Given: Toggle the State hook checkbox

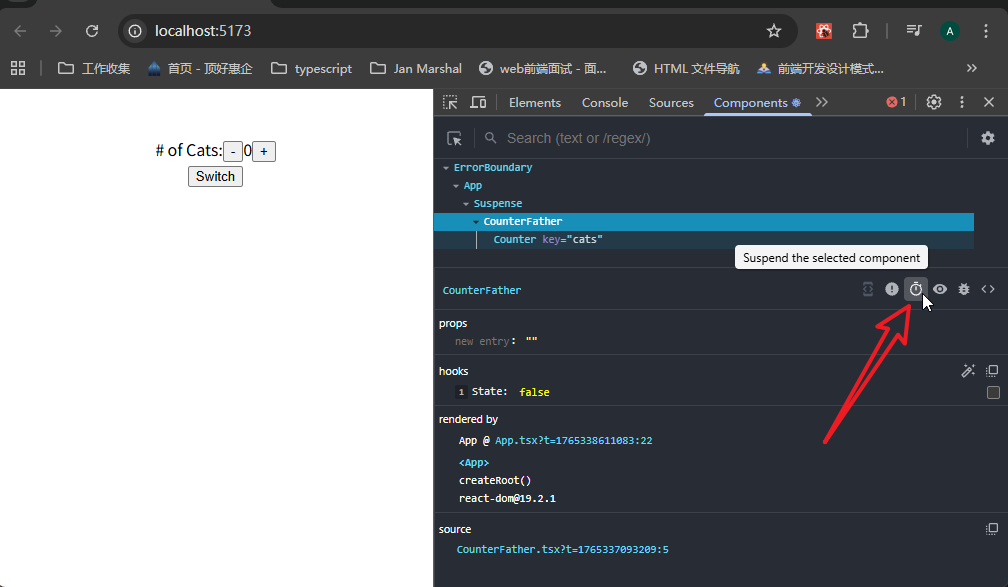Looking at the screenshot, I should 993,392.
